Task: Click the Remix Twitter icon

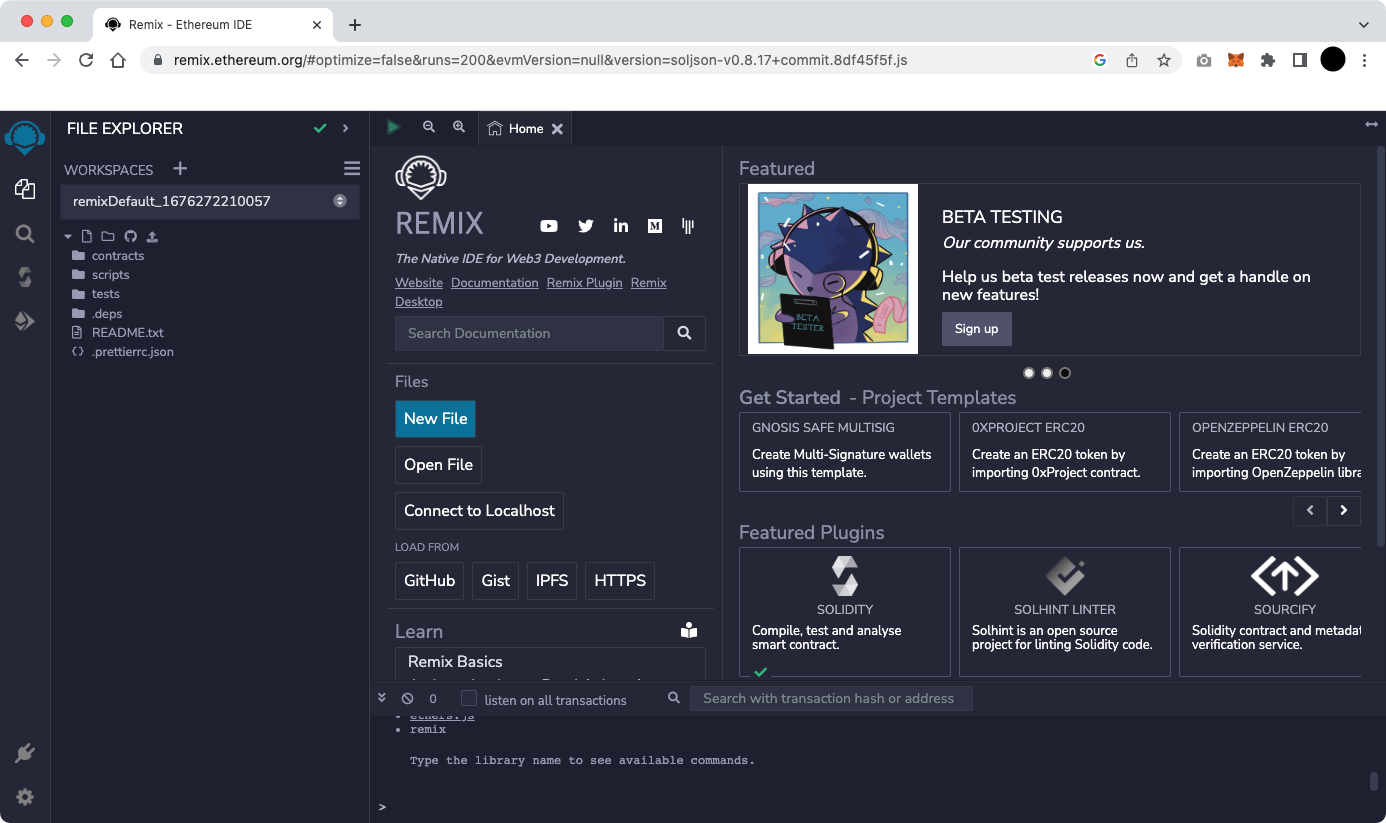Action: click(586, 226)
